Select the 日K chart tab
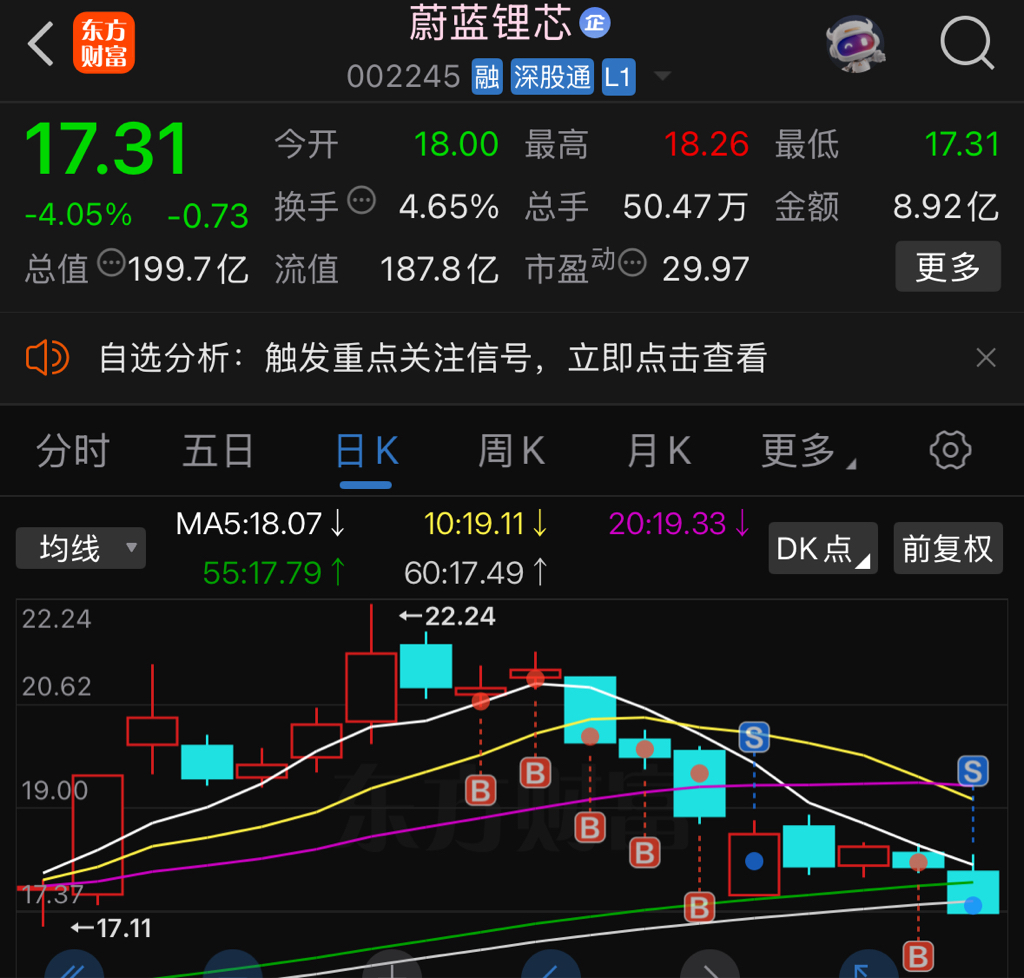Image resolution: width=1024 pixels, height=978 pixels. pyautogui.click(x=366, y=451)
